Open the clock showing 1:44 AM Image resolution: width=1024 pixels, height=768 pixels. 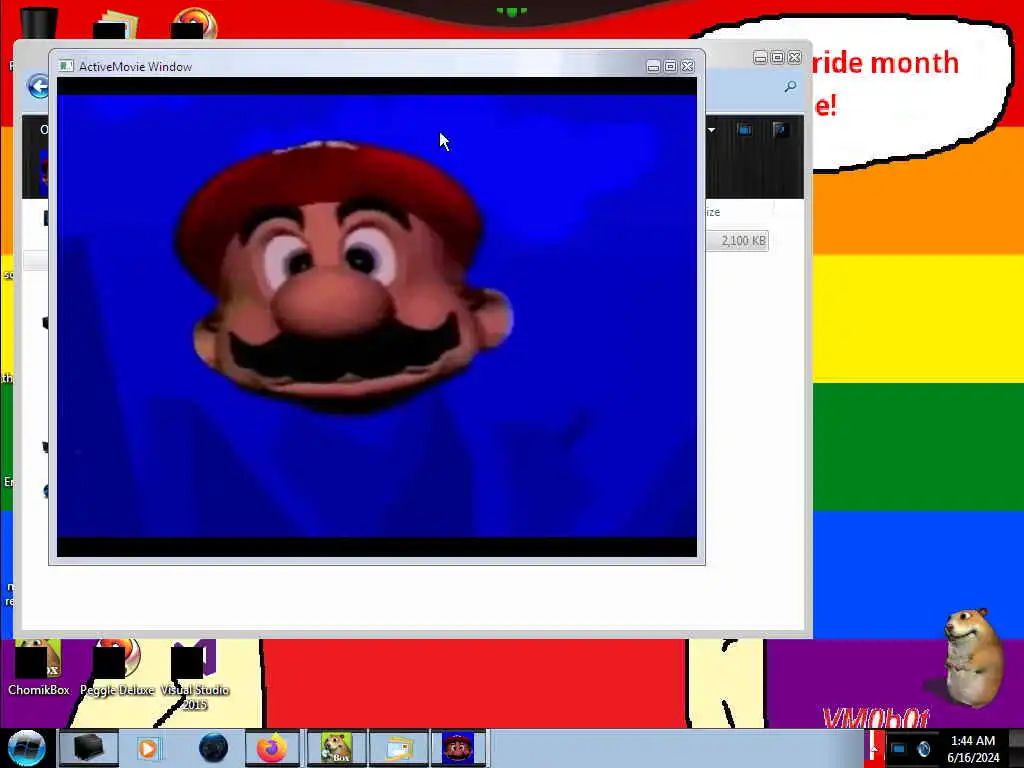click(973, 748)
